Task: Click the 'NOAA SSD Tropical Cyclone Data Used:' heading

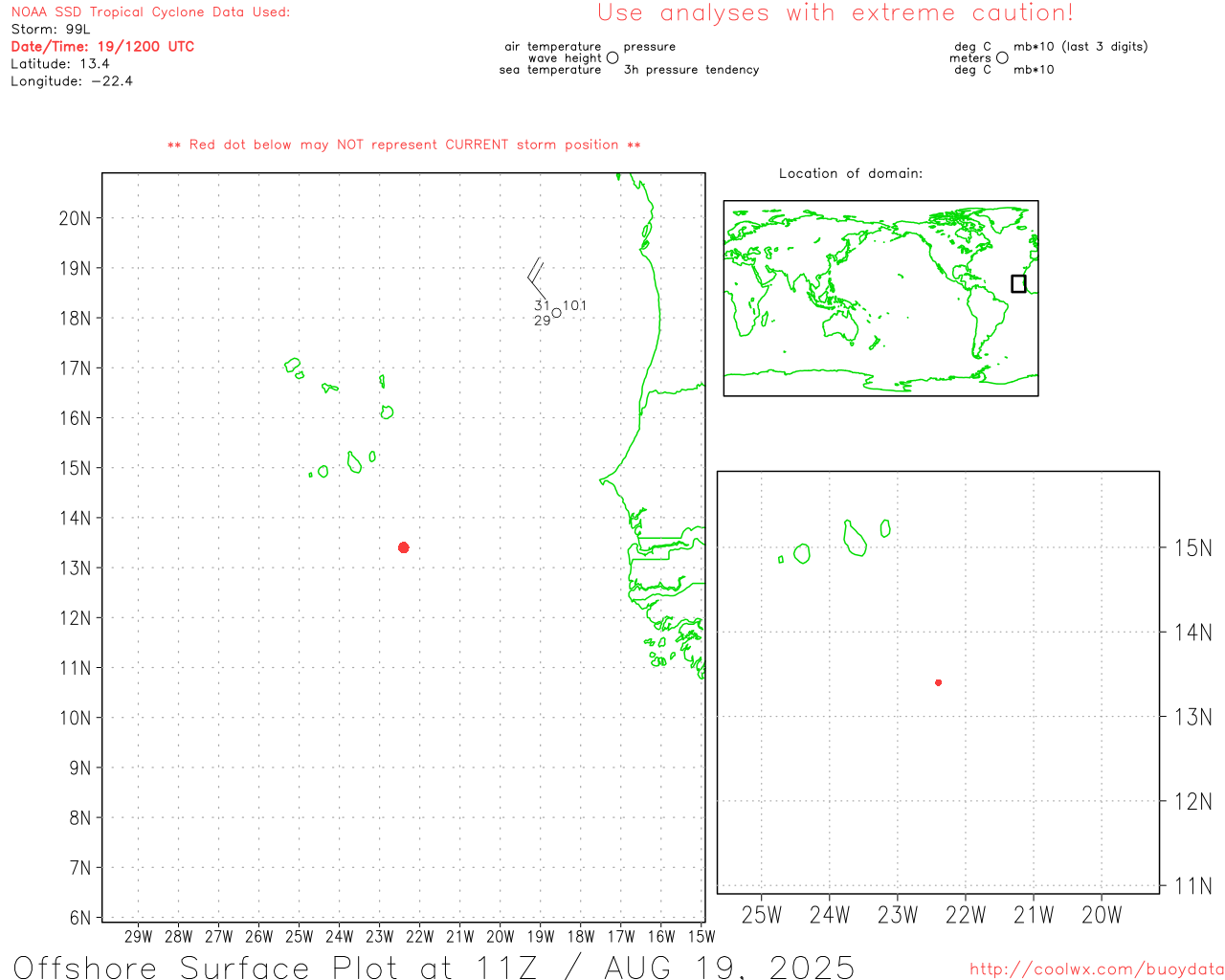Action: pos(150,11)
